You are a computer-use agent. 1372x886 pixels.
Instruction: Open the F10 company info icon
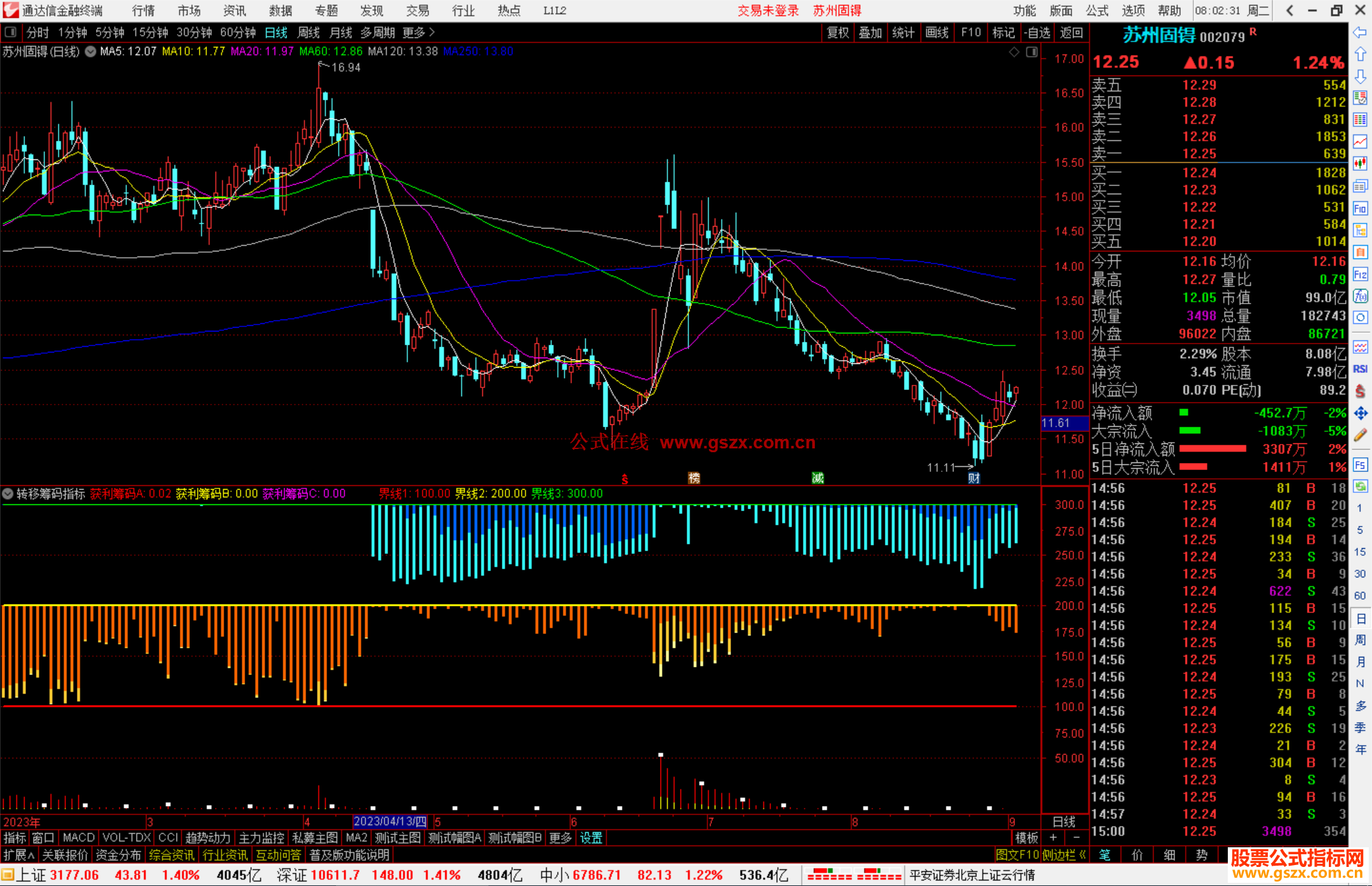[1360, 208]
